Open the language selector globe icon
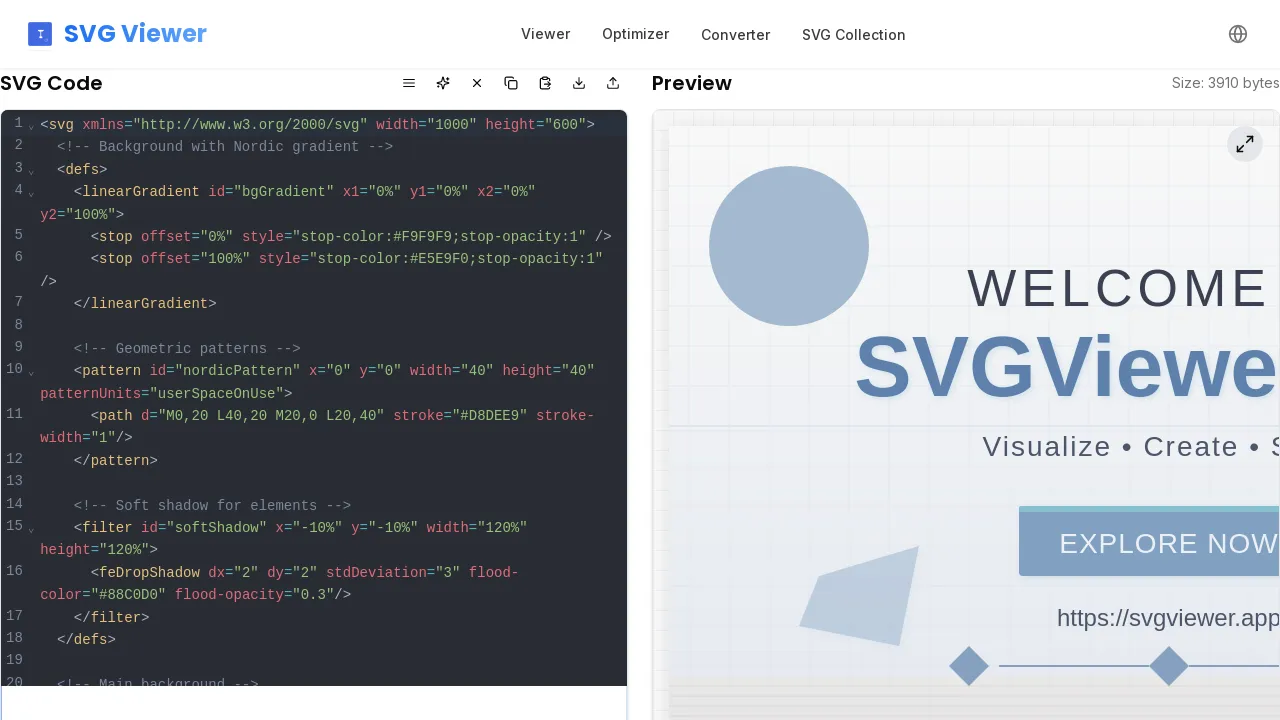1280x720 pixels. (1238, 34)
